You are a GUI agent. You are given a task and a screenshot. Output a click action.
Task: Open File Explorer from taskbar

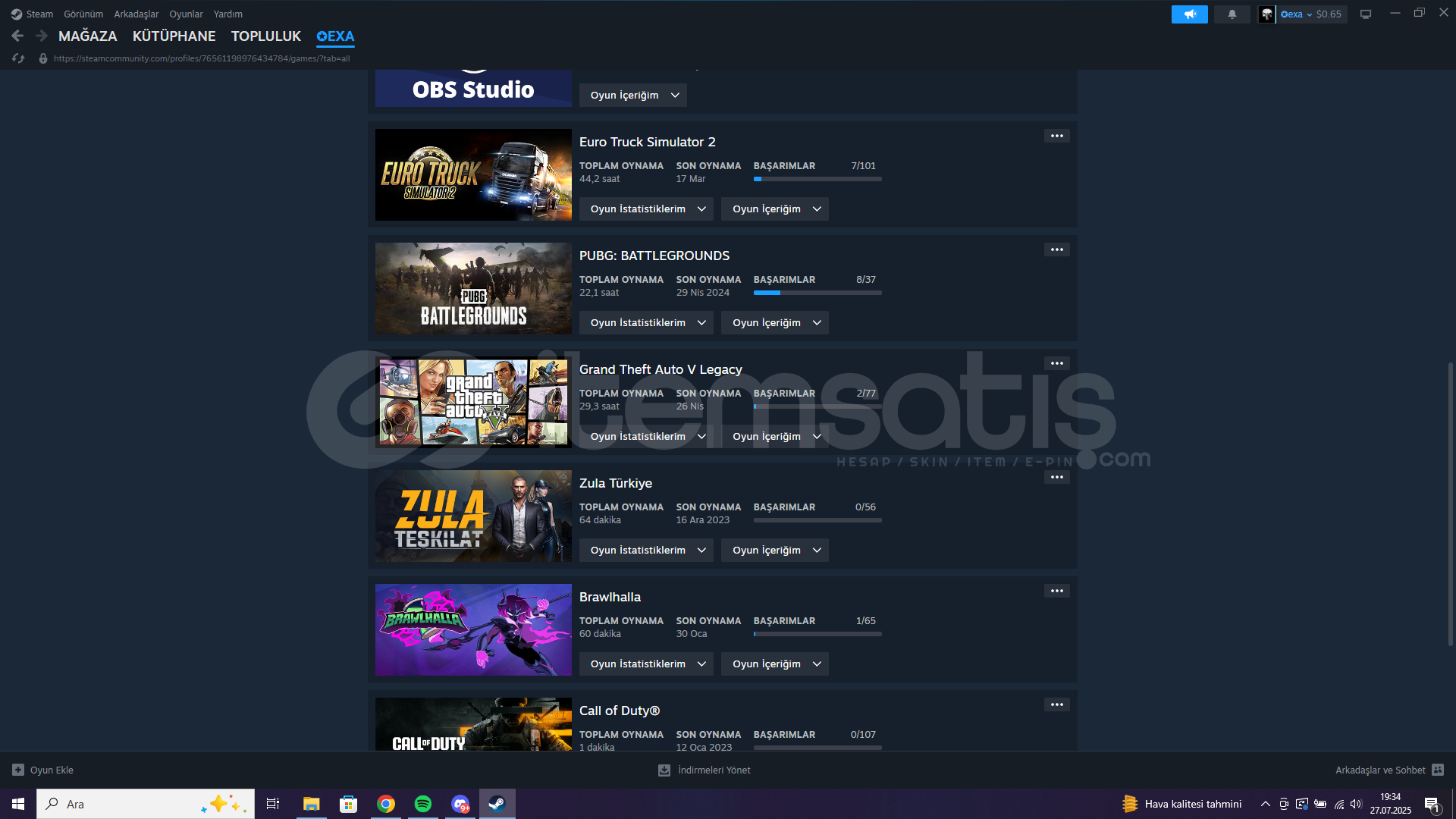coord(311,804)
